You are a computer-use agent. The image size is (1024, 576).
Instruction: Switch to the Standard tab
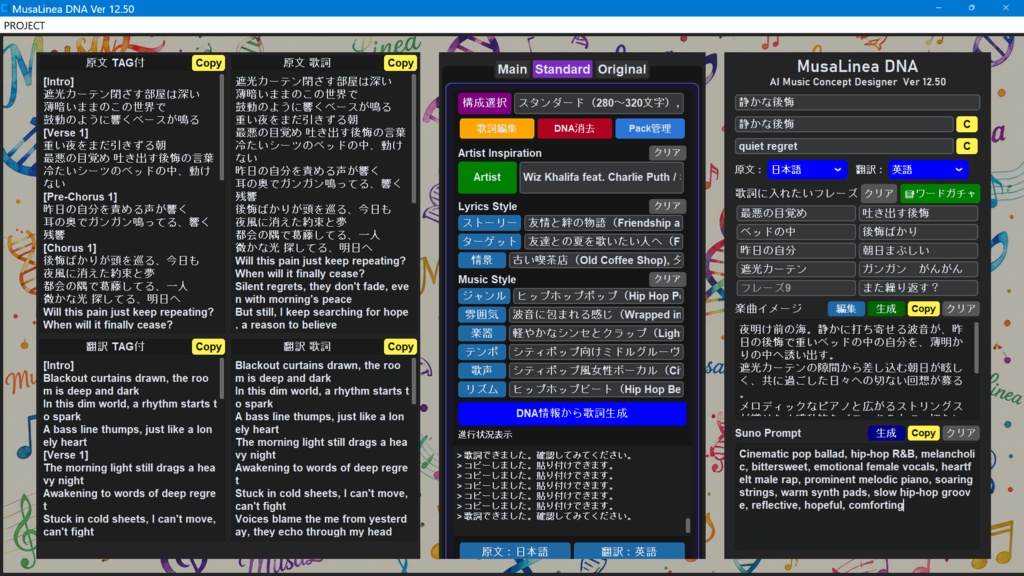(562, 69)
